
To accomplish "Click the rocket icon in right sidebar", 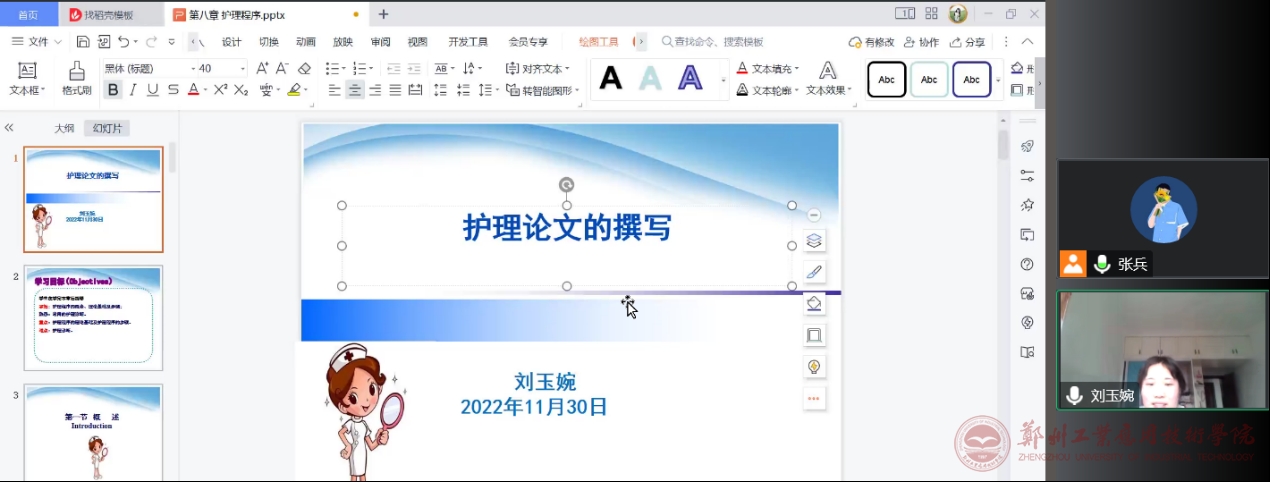I will pos(1027,146).
